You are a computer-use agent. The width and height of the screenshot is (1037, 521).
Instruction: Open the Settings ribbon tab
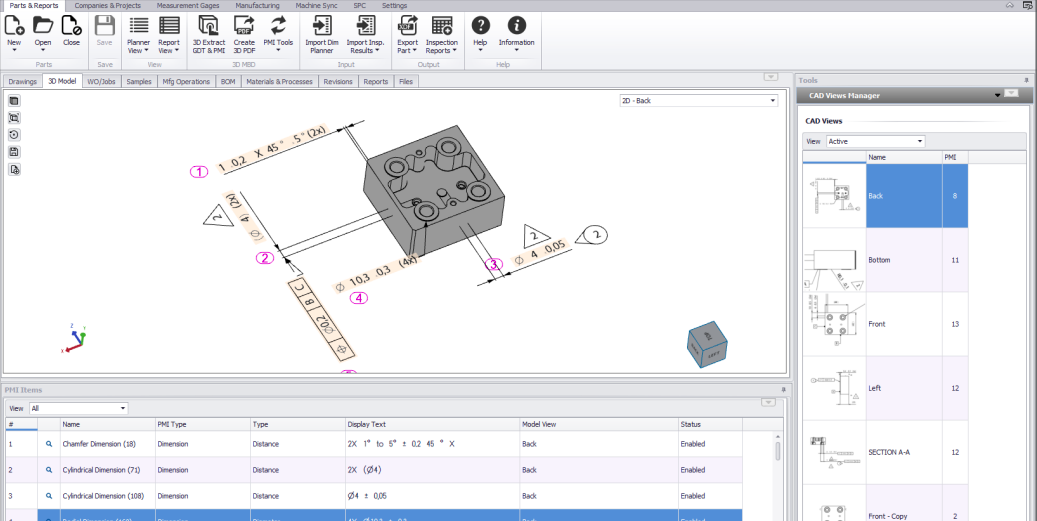tap(394, 5)
